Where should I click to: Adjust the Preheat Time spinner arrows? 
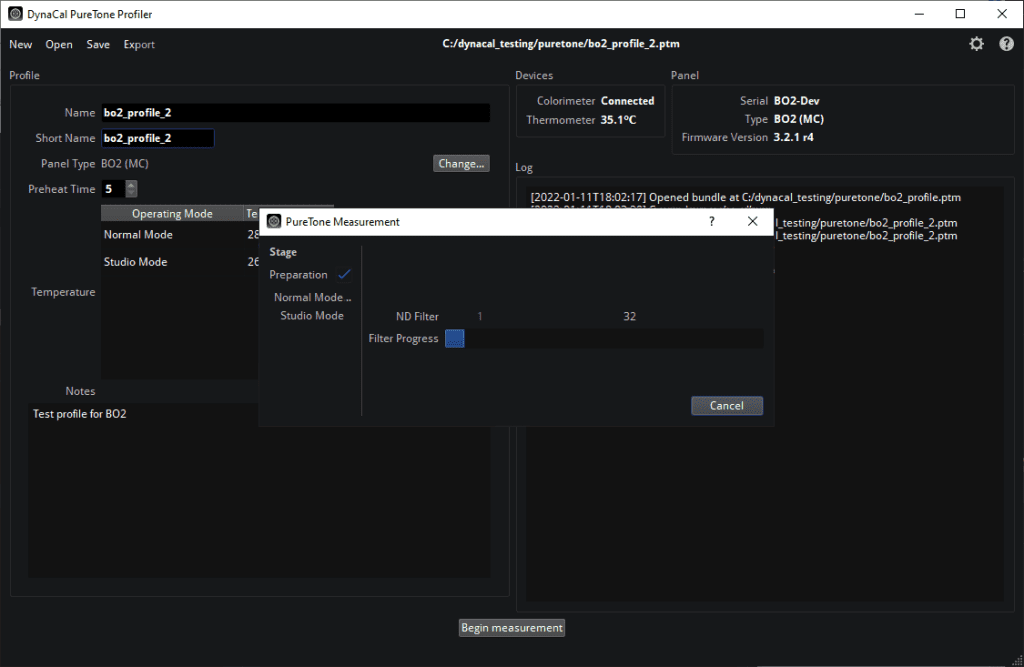tap(131, 189)
